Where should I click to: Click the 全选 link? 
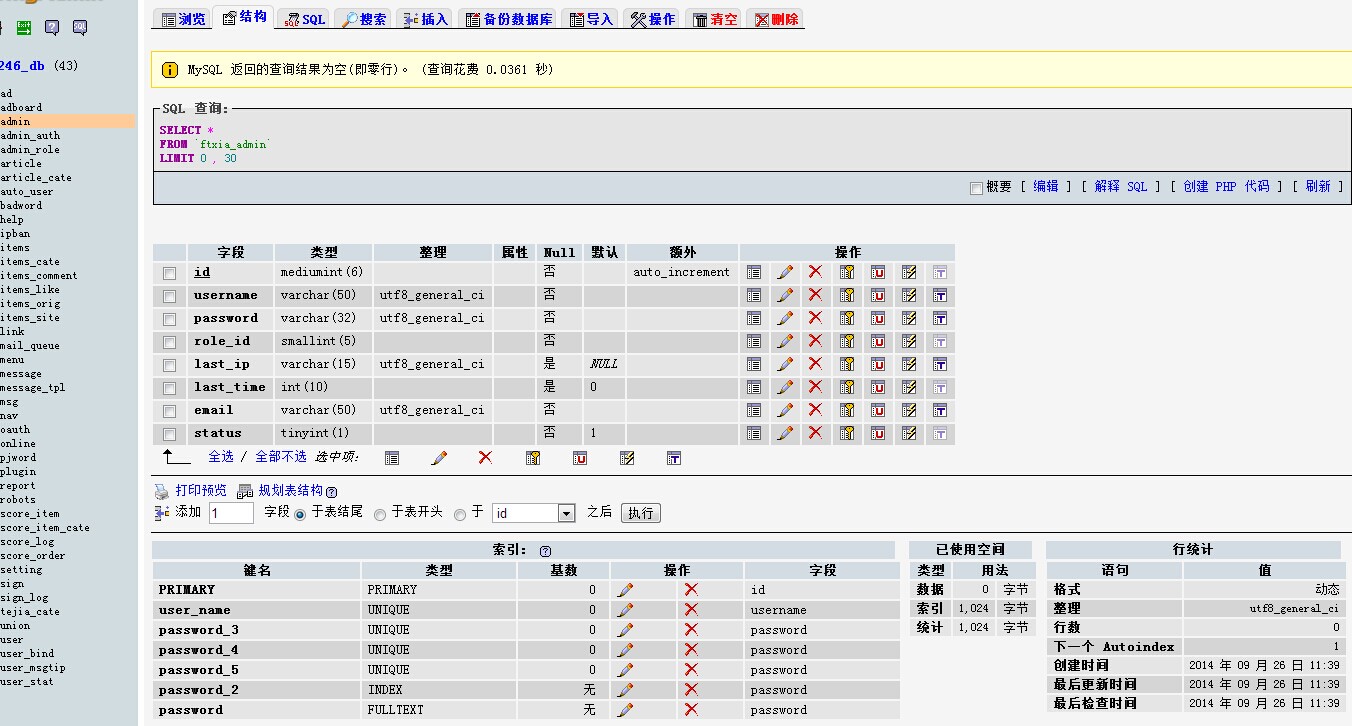click(221, 456)
